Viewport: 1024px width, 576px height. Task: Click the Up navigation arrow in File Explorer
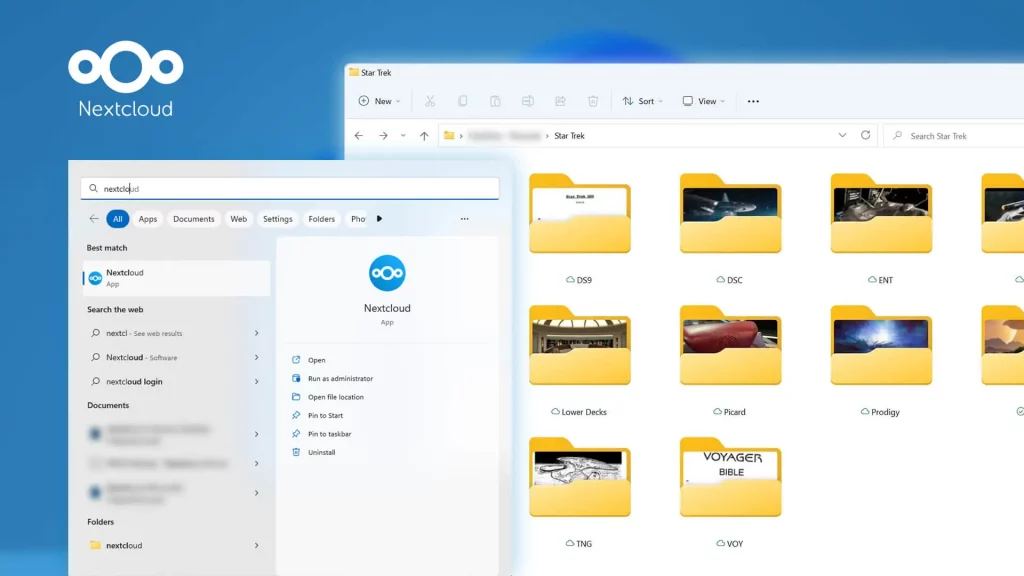tap(422, 135)
